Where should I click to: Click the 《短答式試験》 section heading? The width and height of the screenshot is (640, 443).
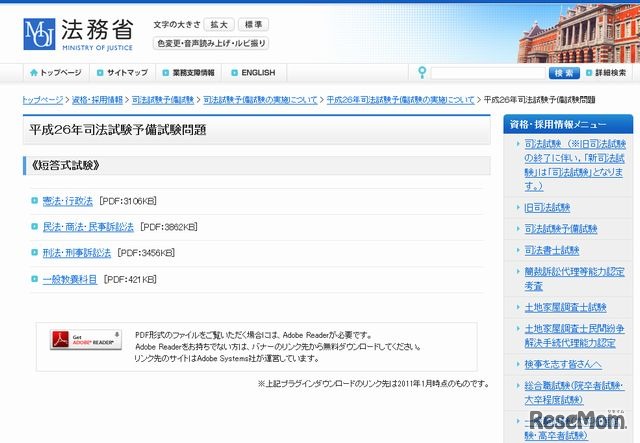click(x=65, y=165)
